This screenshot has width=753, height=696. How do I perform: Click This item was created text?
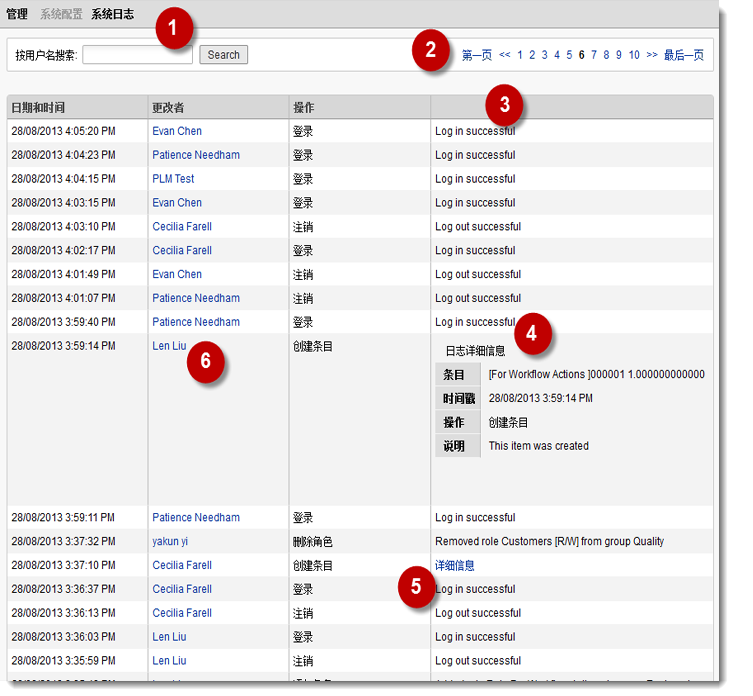[x=538, y=446]
